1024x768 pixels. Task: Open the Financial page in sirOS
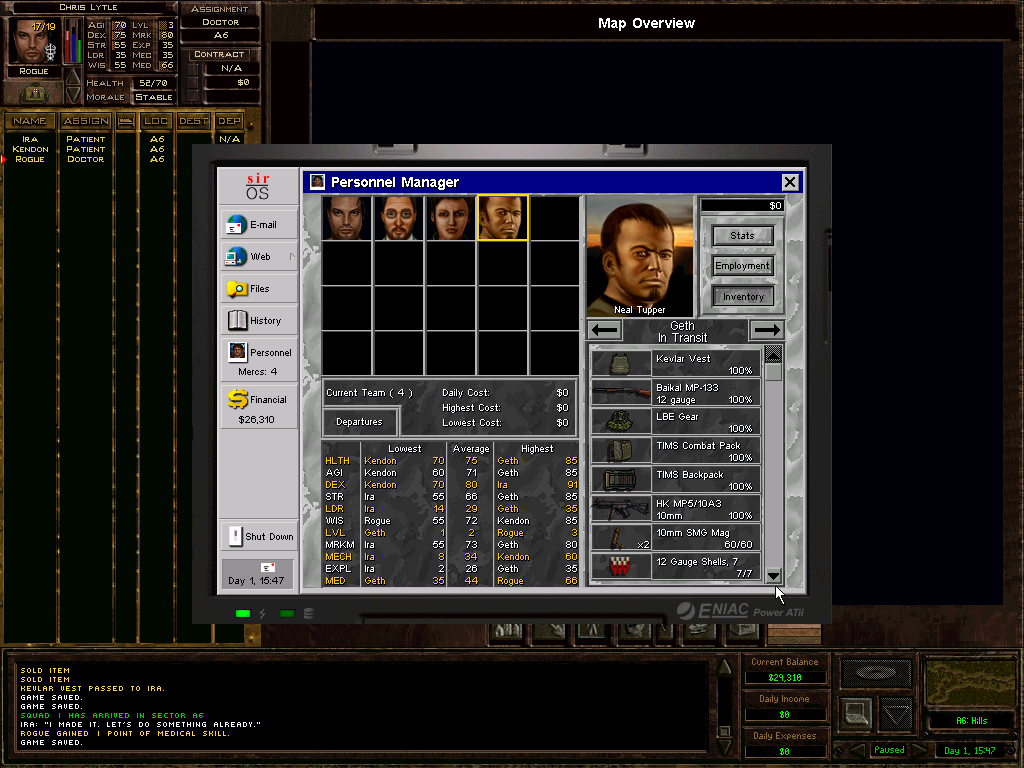[259, 407]
